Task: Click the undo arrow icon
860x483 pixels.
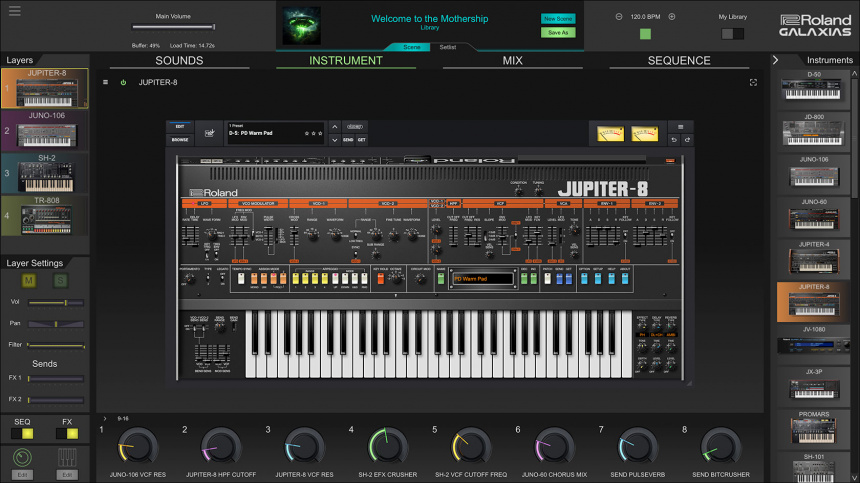Action: click(674, 140)
